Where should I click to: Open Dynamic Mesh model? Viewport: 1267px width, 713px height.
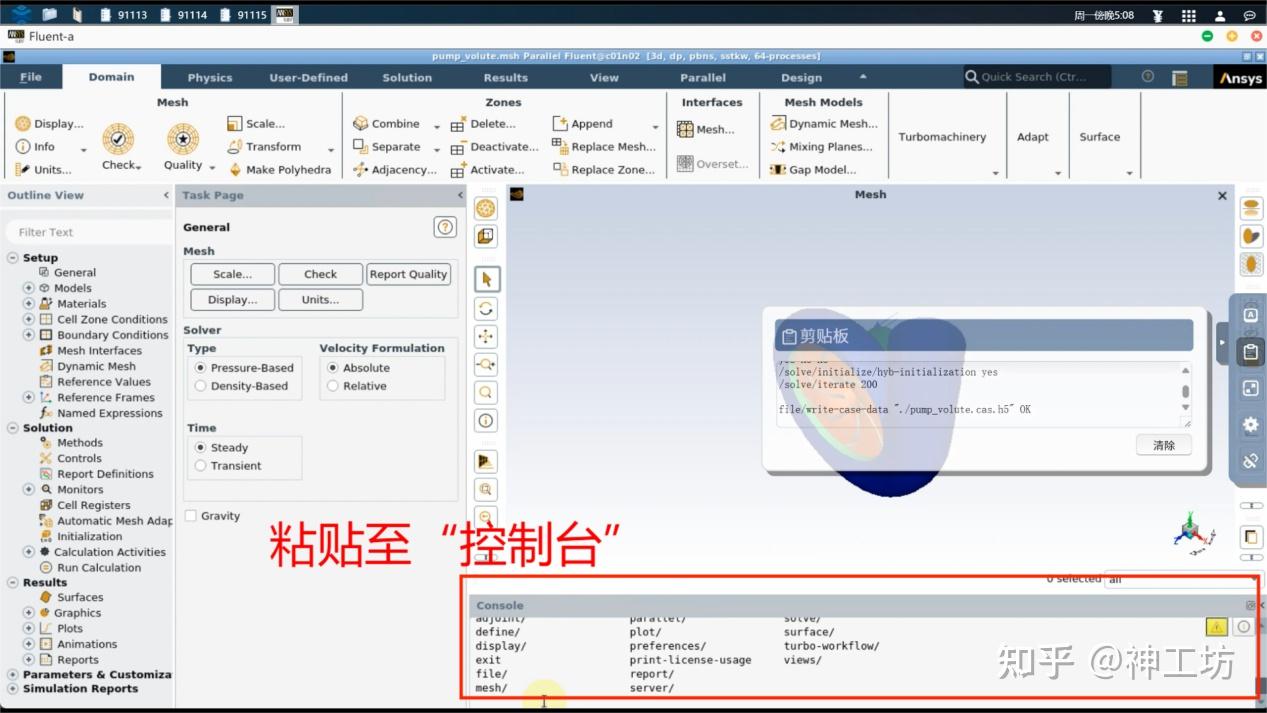[x=824, y=124]
